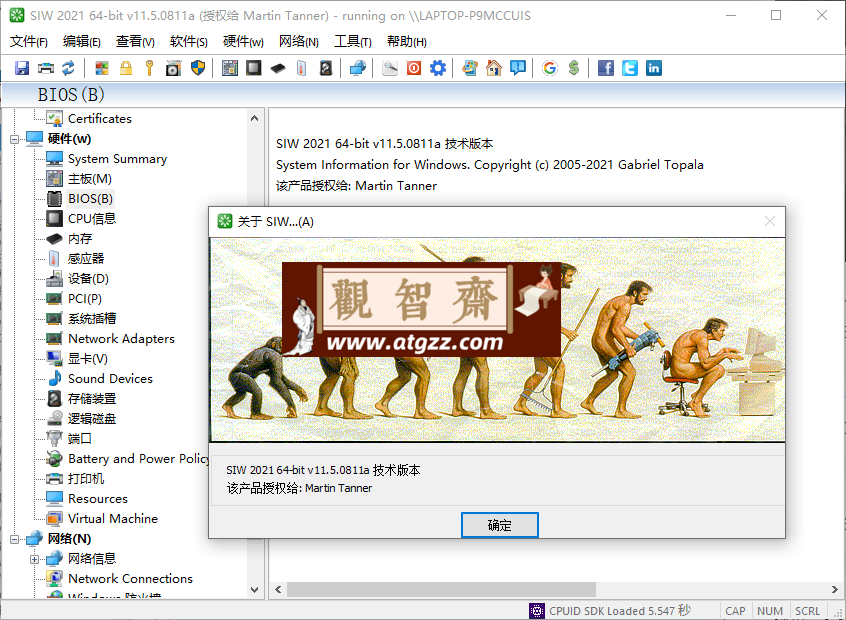Click the gold key toolbar icon
The image size is (846, 620).
tap(149, 68)
